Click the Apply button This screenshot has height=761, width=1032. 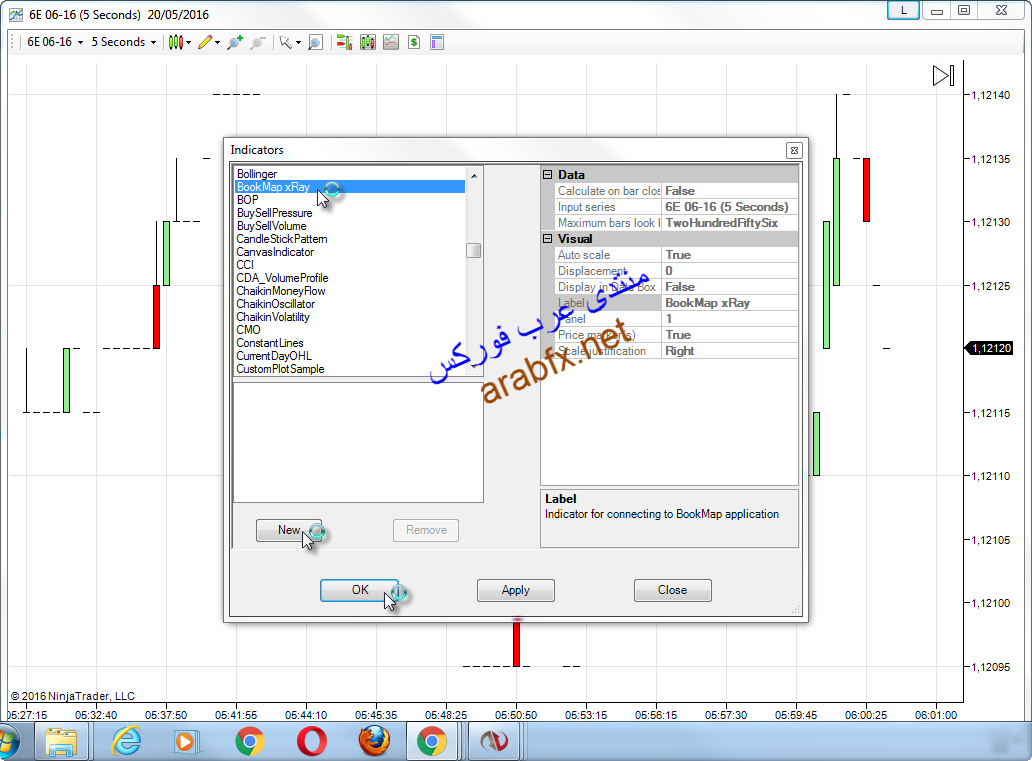point(515,590)
